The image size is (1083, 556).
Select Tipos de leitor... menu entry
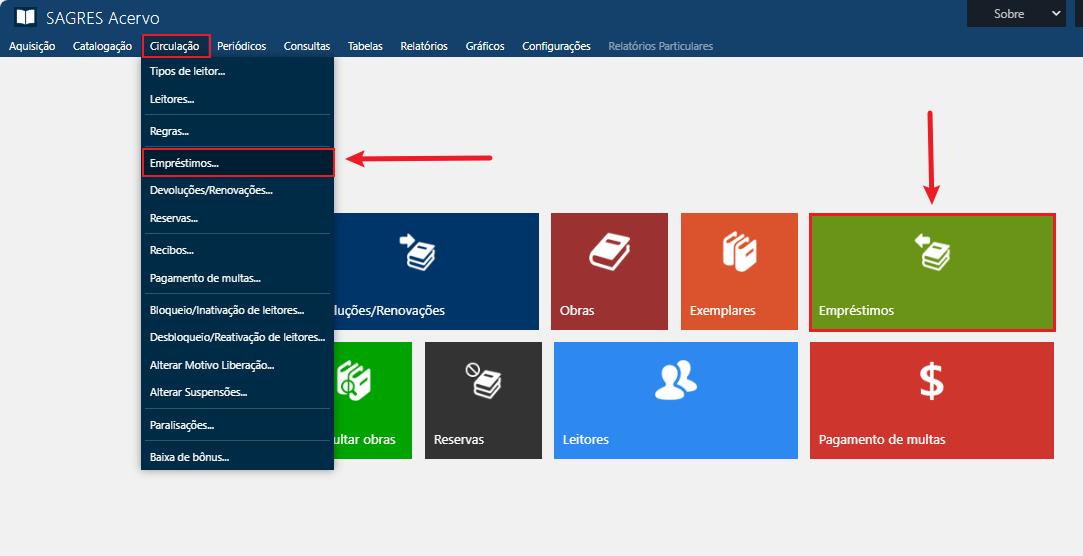coord(187,72)
